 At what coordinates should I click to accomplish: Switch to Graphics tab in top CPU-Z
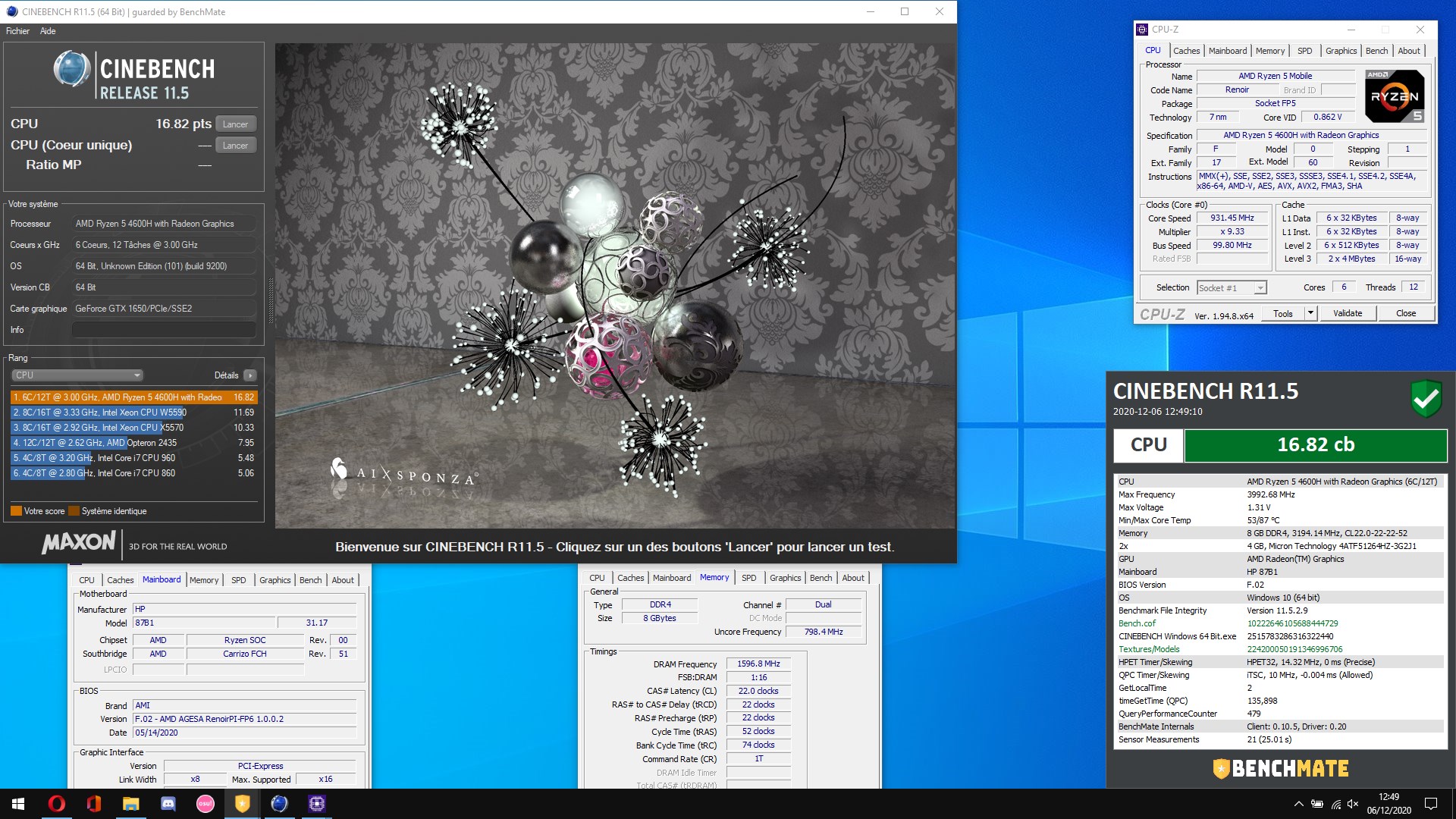click(1341, 51)
